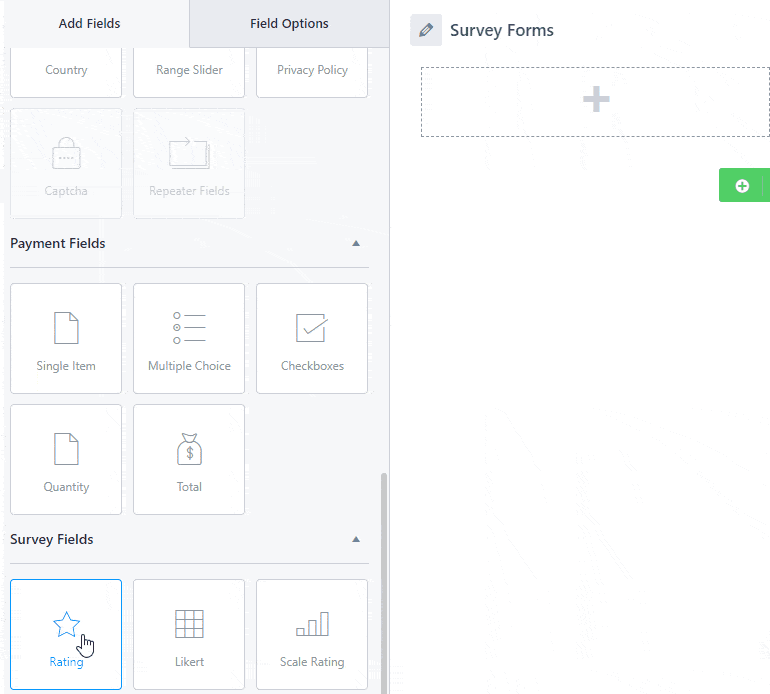The image size is (770, 694).
Task: Click the Survey Forms title
Action: [x=502, y=30]
